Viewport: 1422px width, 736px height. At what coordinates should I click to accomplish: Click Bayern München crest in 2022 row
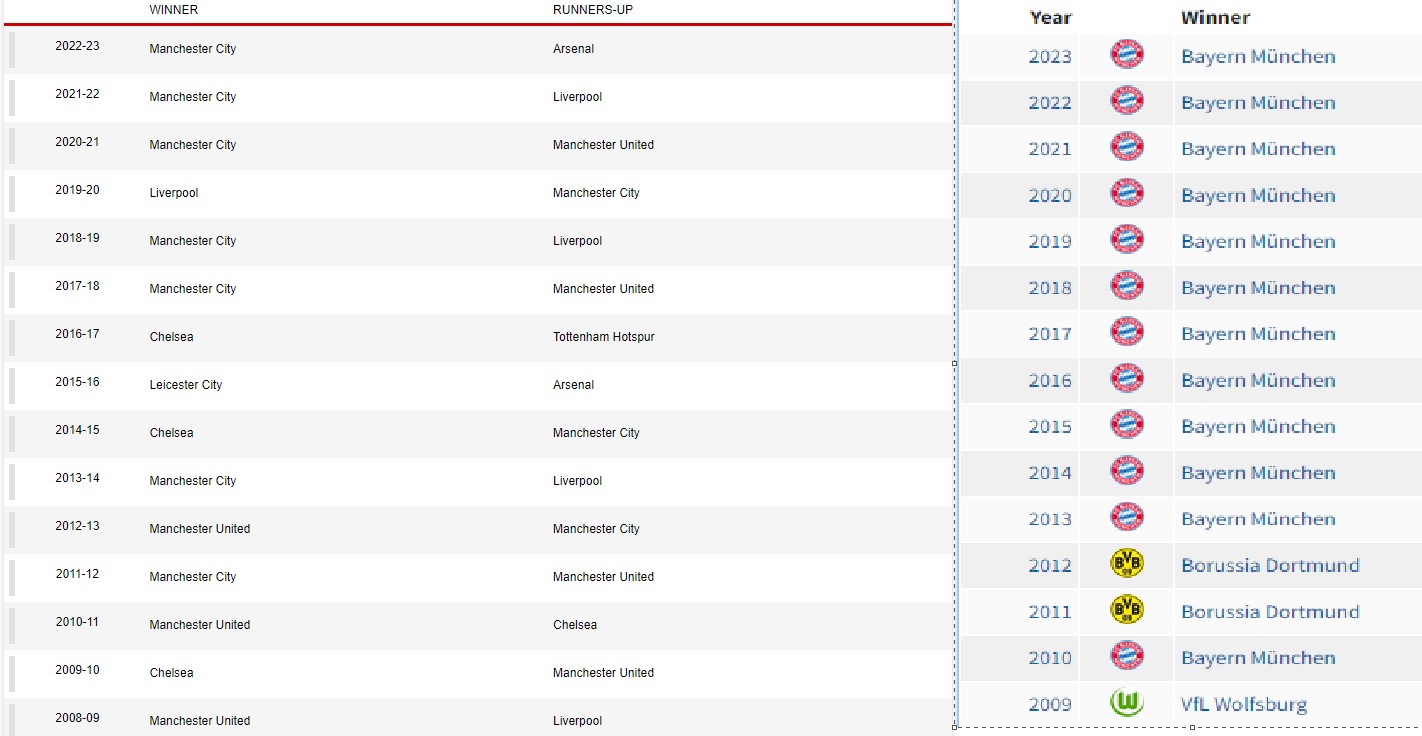click(x=1126, y=101)
